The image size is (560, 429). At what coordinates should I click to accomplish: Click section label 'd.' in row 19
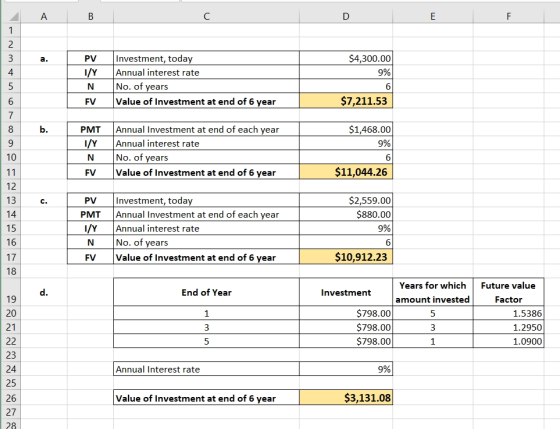(44, 293)
